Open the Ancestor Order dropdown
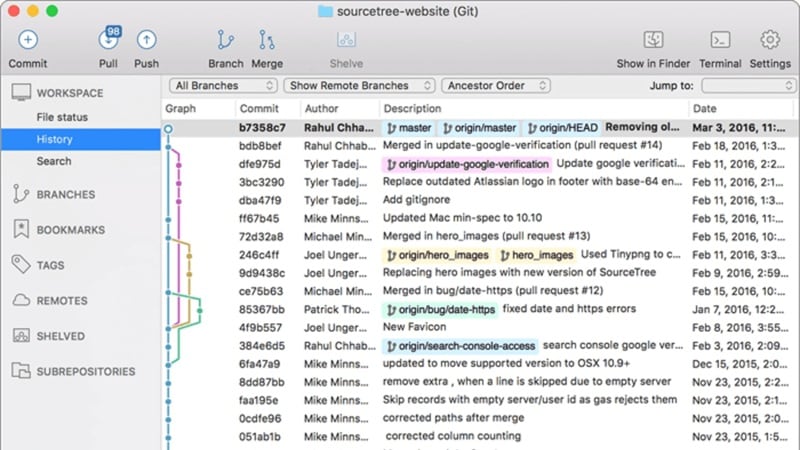Screen dimensions: 800x450 tap(496, 86)
